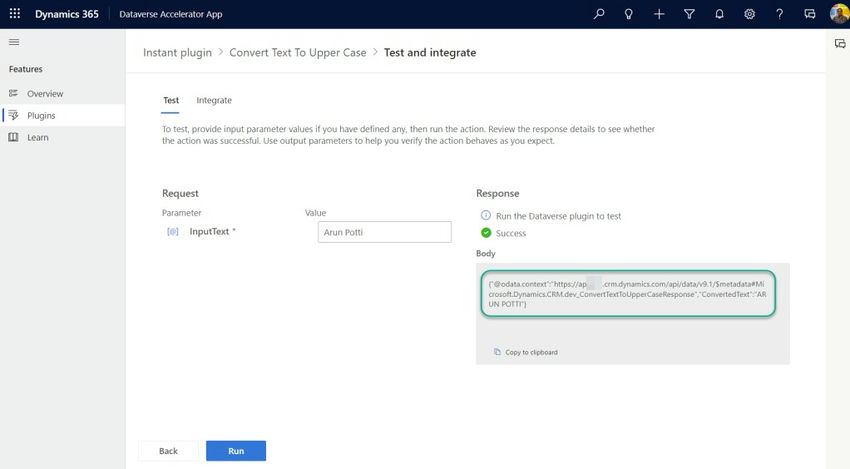The image size is (850, 469).
Task: Collapse the left navigation hamburger menu
Action: point(14,42)
